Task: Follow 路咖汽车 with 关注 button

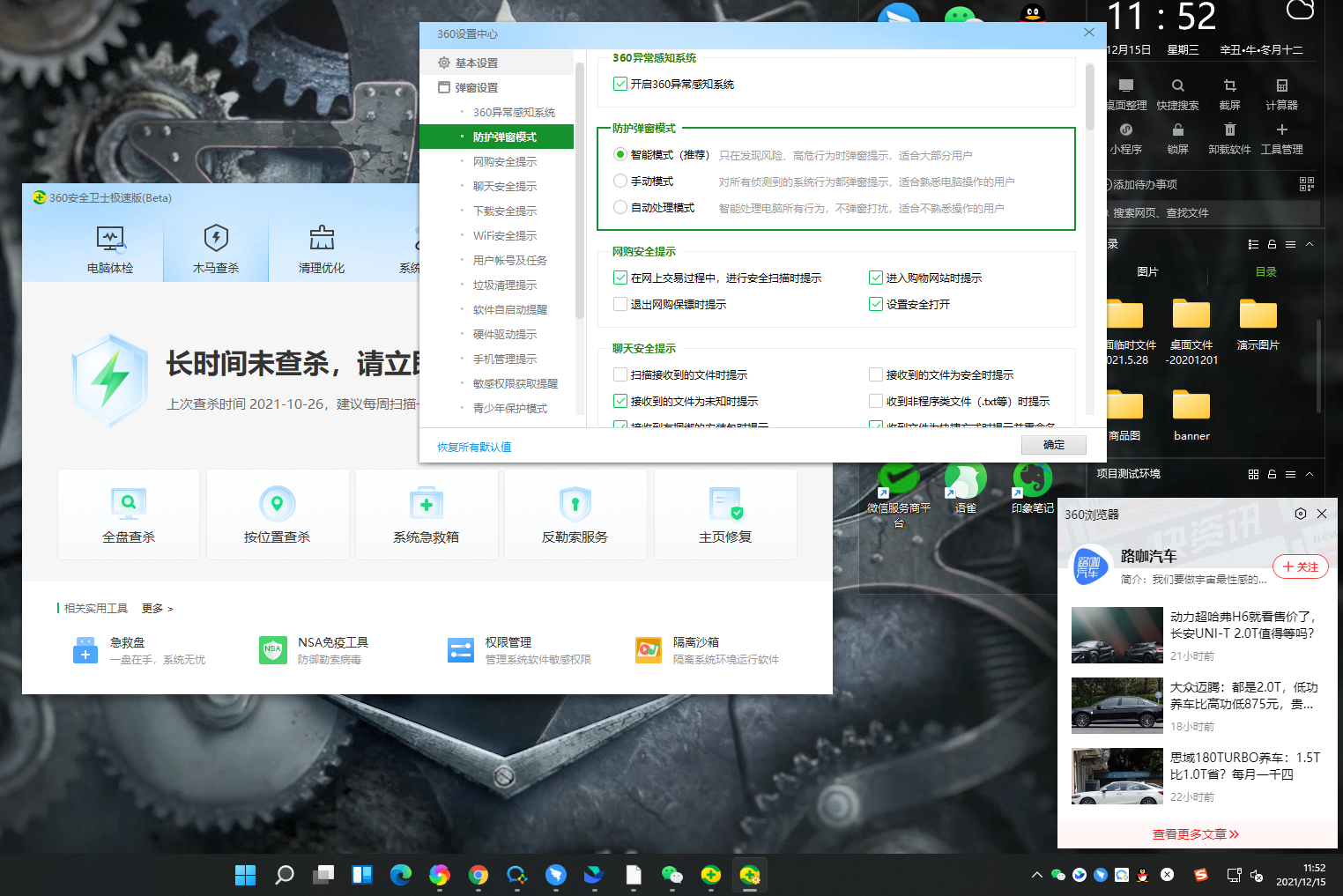Action: click(x=1300, y=567)
